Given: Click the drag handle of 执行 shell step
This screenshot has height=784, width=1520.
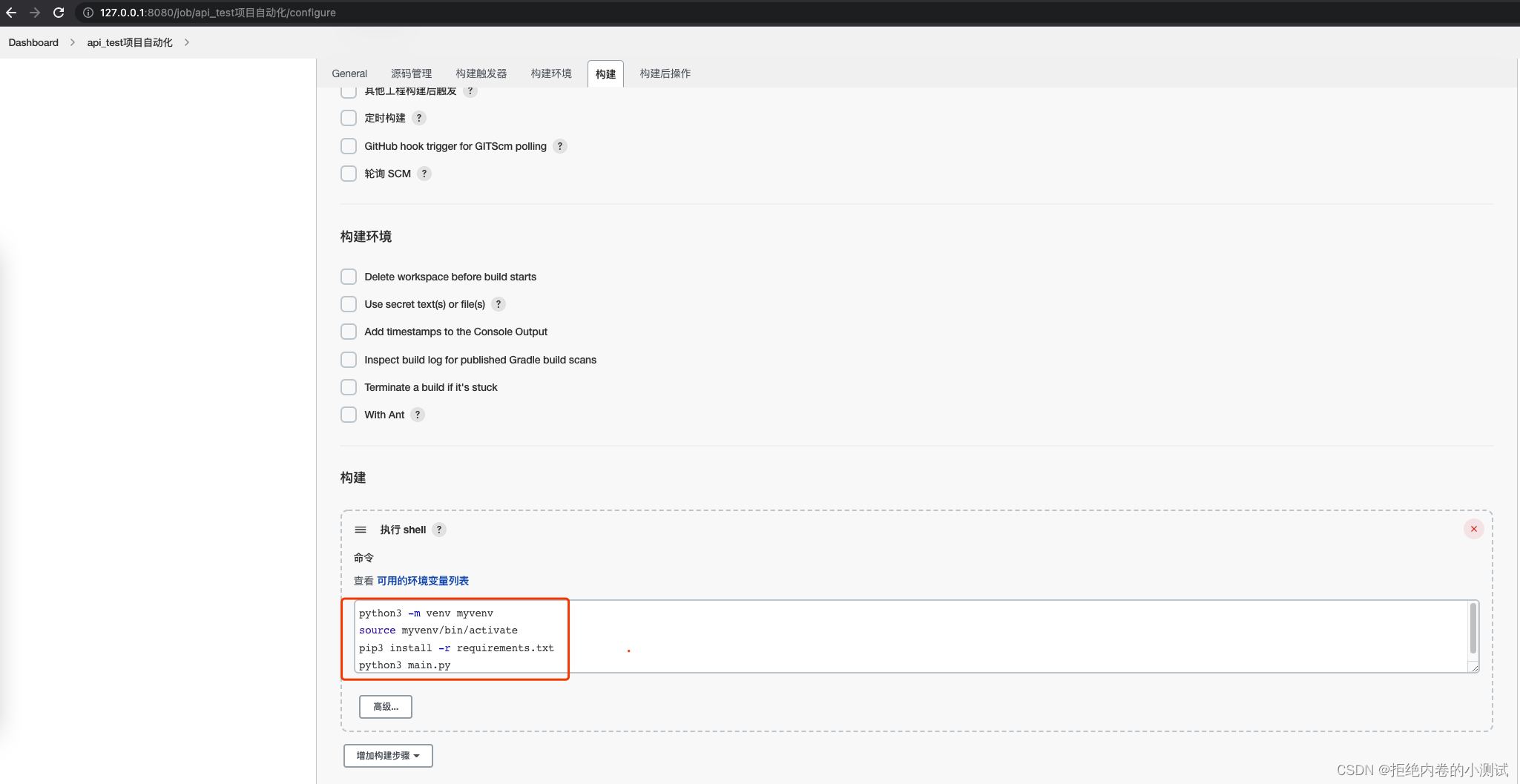Looking at the screenshot, I should click(361, 530).
